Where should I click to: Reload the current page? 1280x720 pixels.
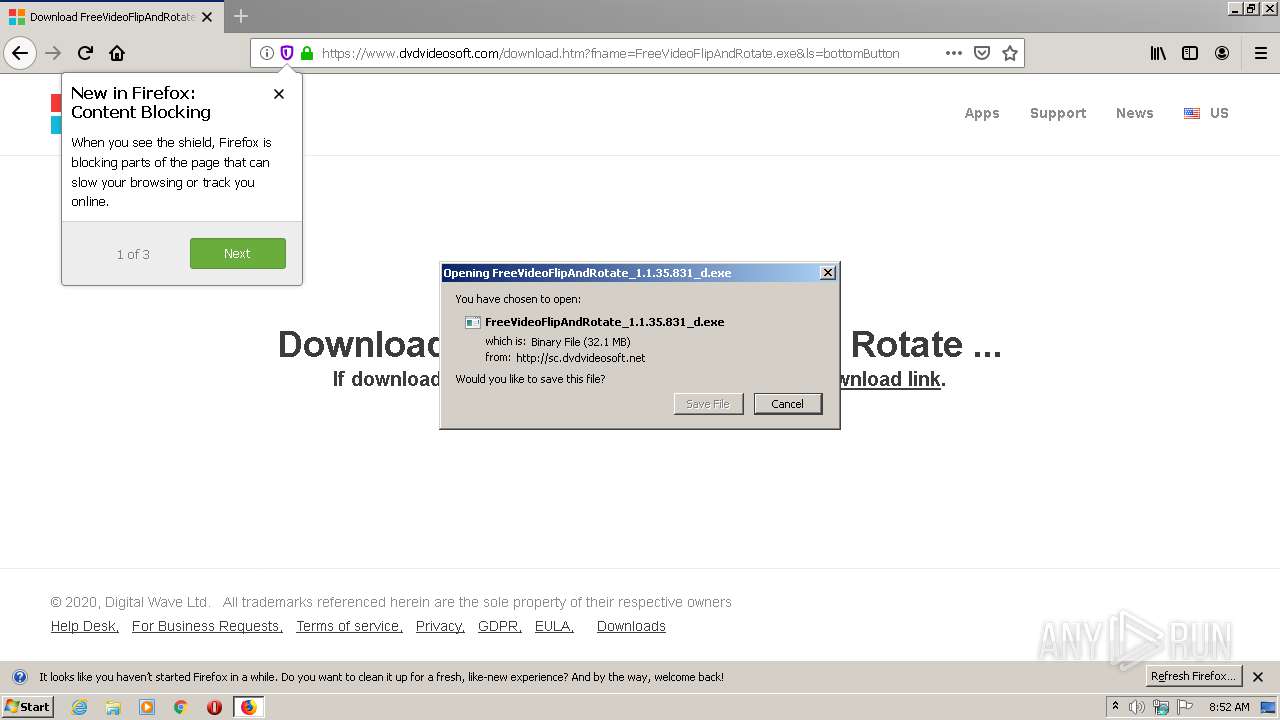[85, 53]
